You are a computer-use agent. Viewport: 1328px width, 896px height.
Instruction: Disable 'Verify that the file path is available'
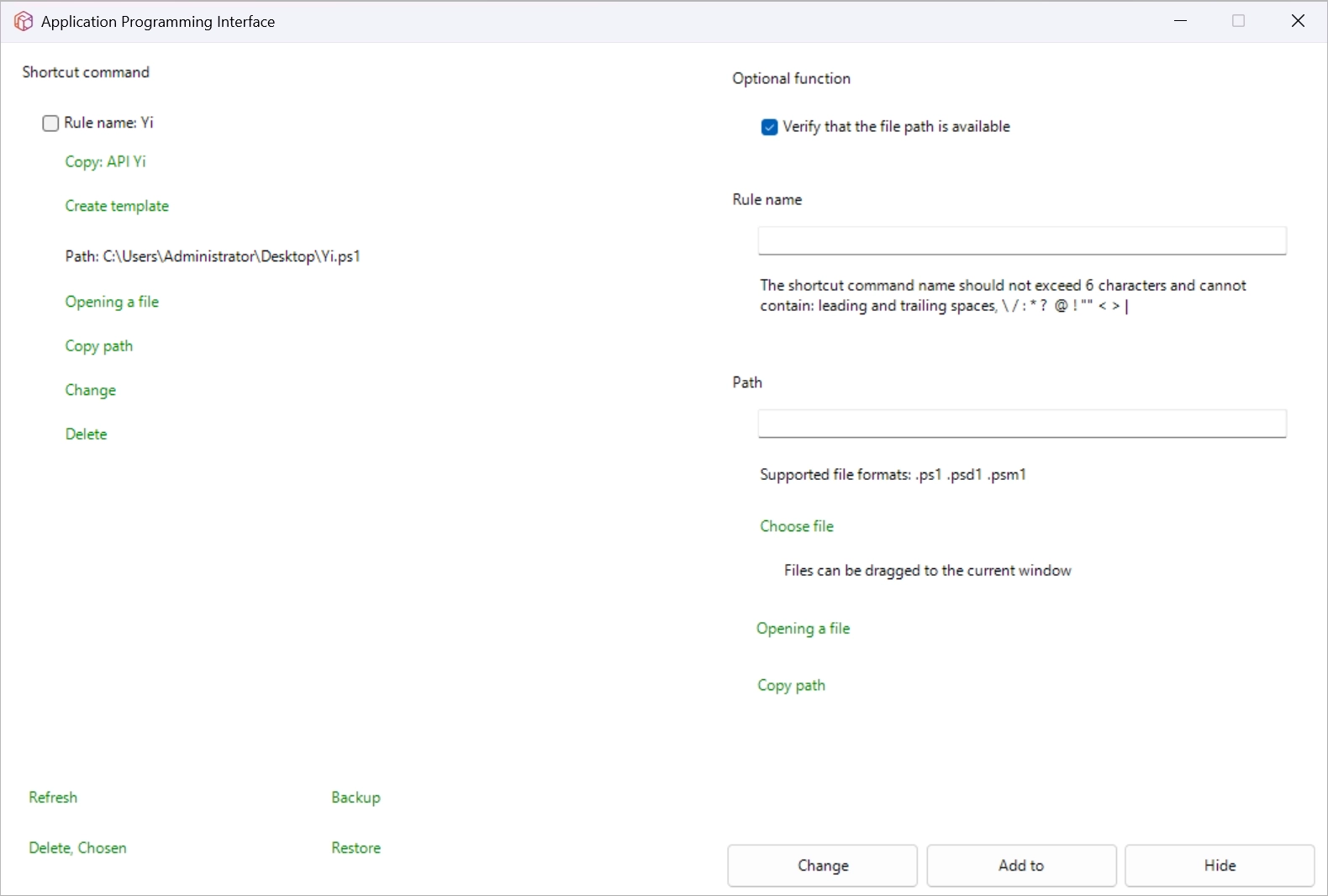769,128
